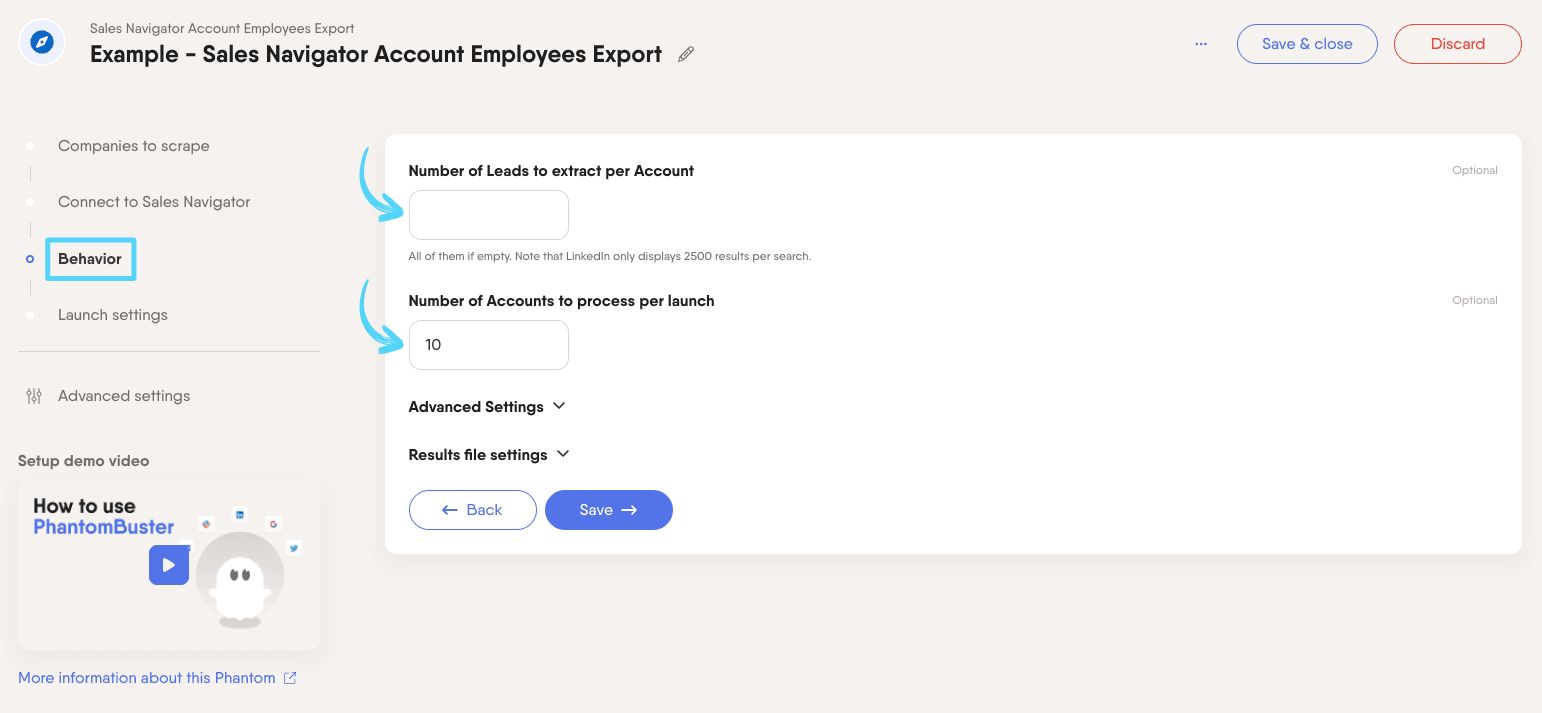This screenshot has width=1542, height=713.
Task: Click the title Example - Sales Navigator Account Employees Export
Action: point(376,55)
